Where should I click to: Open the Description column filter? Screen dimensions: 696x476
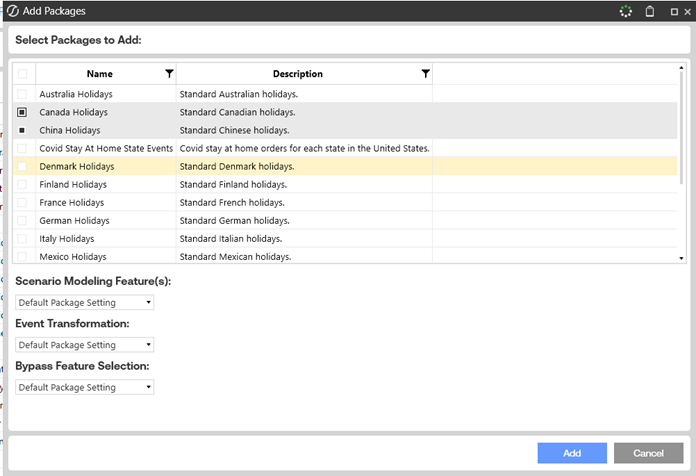click(425, 74)
